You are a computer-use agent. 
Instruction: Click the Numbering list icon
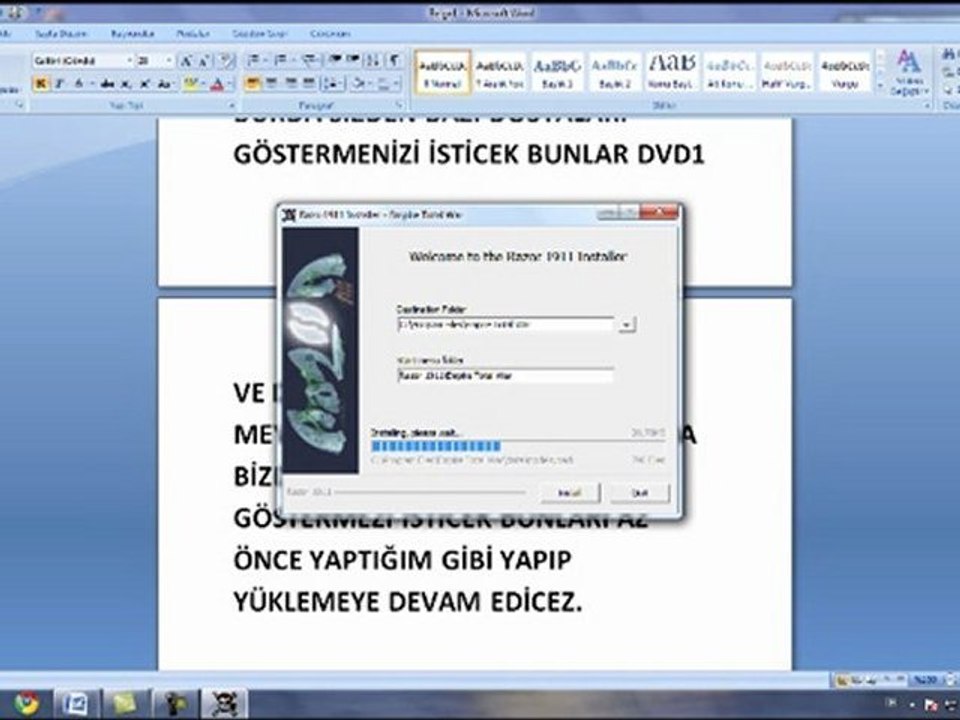pyautogui.click(x=280, y=60)
